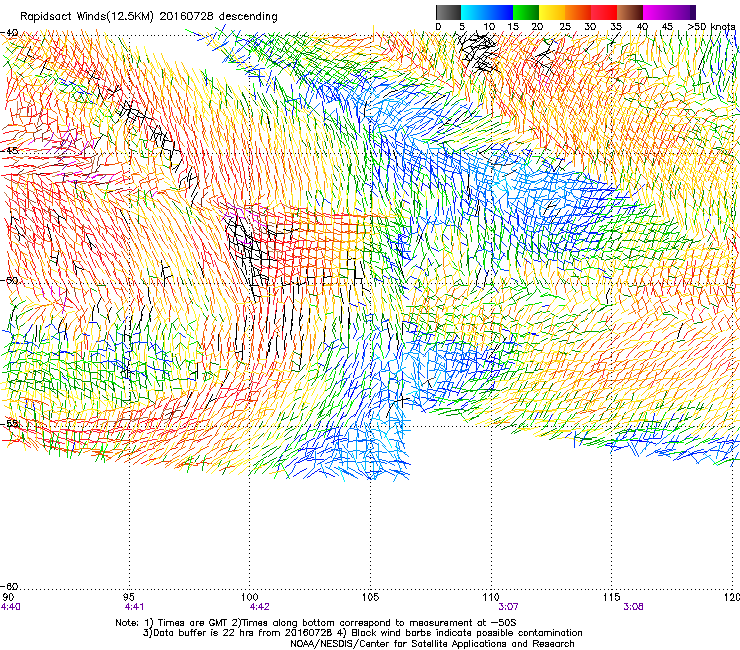Click the 'Times are GMT' note line
The width and height of the screenshot is (740, 650).
(315, 623)
